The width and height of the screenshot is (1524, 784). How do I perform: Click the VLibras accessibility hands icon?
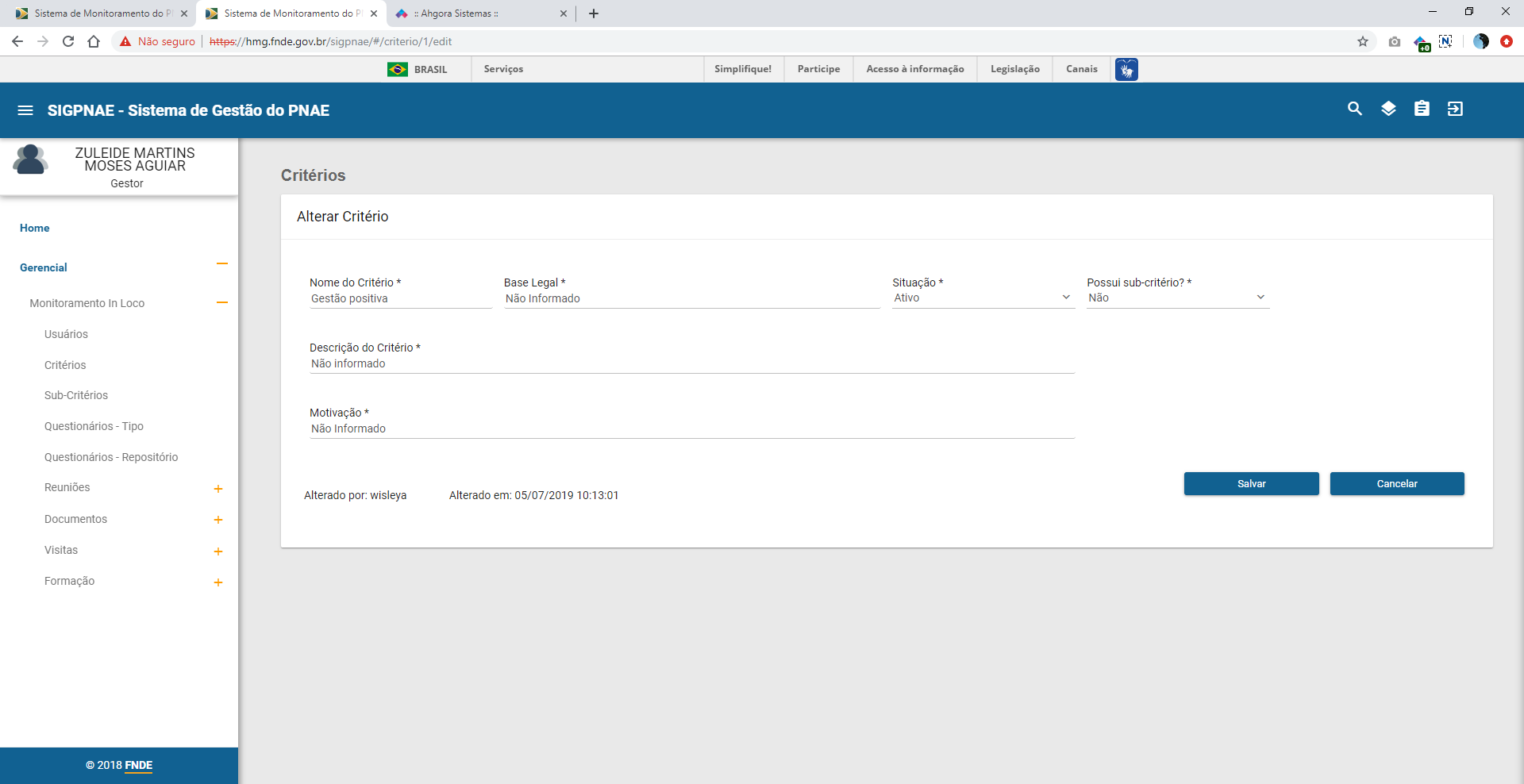1126,70
